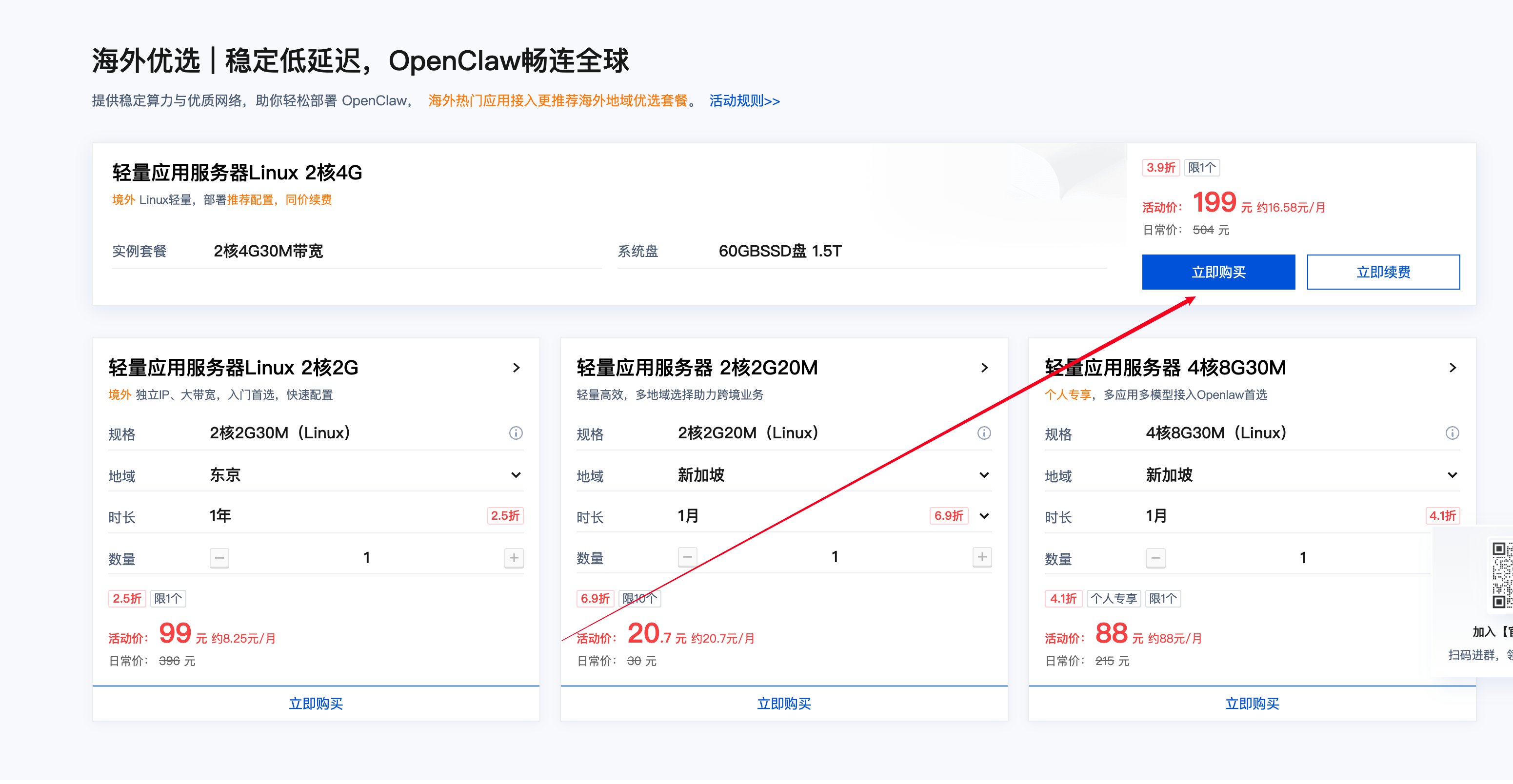Click 立即购买 under the 20.7元 package

click(x=784, y=703)
